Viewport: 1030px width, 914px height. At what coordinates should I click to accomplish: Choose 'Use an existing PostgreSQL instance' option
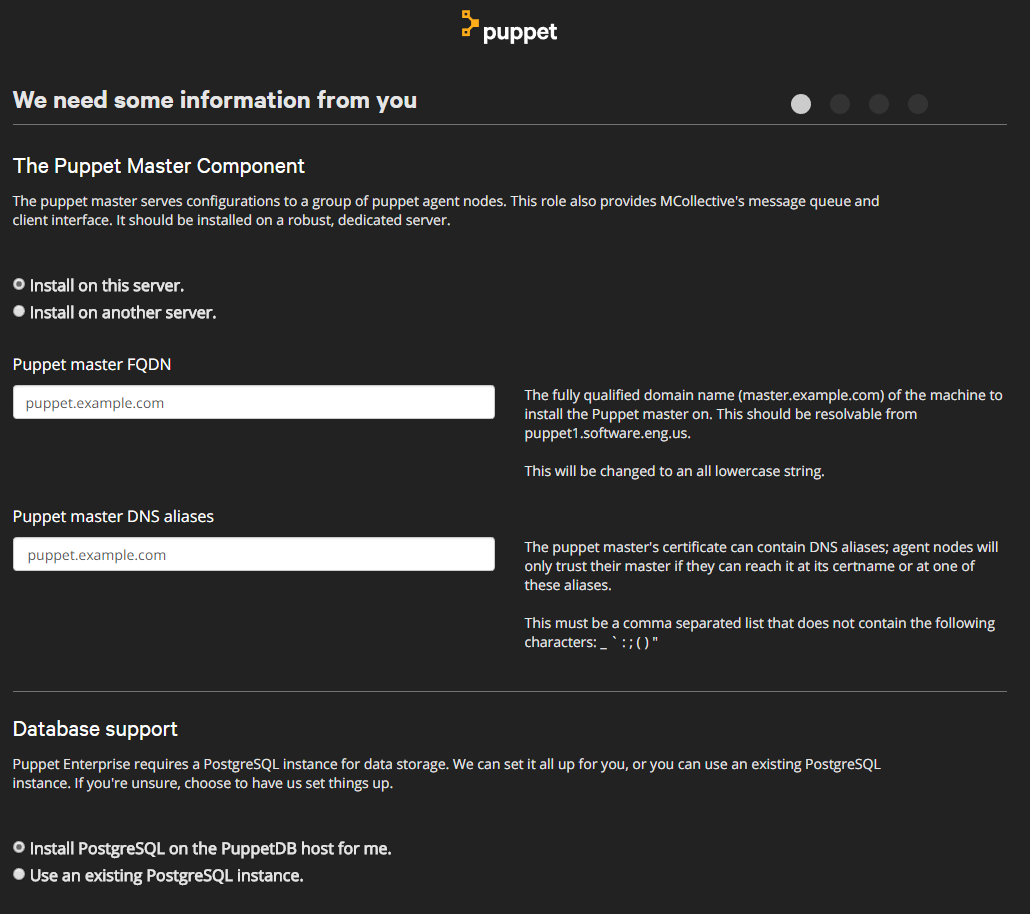pyautogui.click(x=19, y=875)
